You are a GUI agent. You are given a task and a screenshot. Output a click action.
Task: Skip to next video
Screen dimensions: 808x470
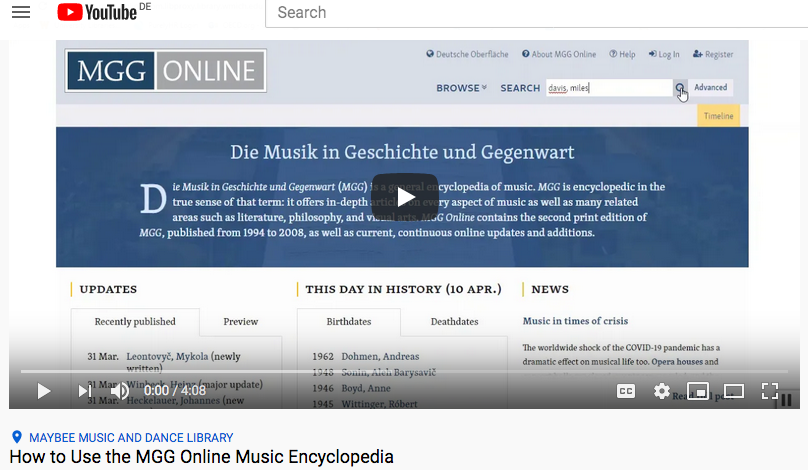point(84,391)
